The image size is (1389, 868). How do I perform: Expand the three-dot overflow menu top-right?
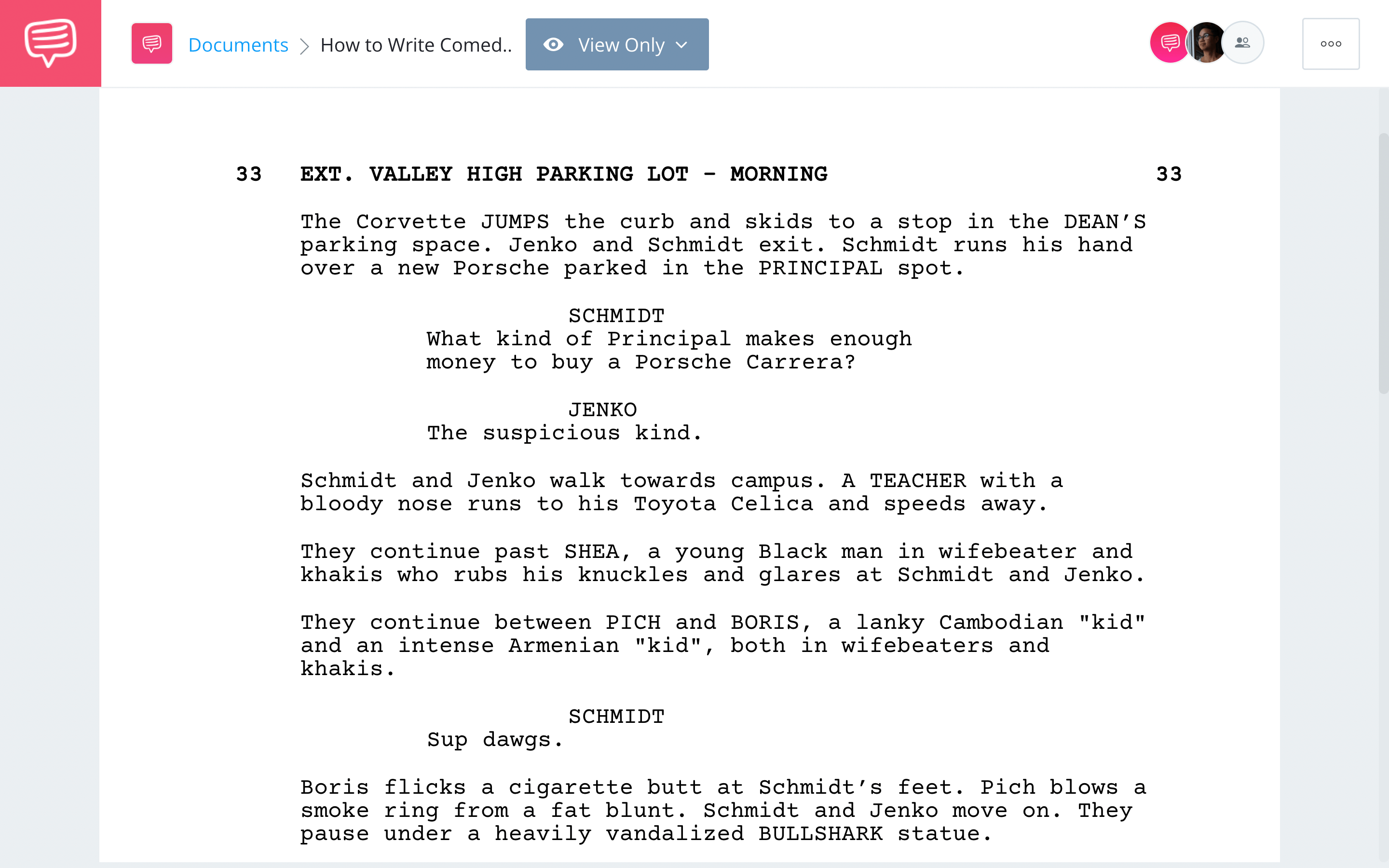1331,44
